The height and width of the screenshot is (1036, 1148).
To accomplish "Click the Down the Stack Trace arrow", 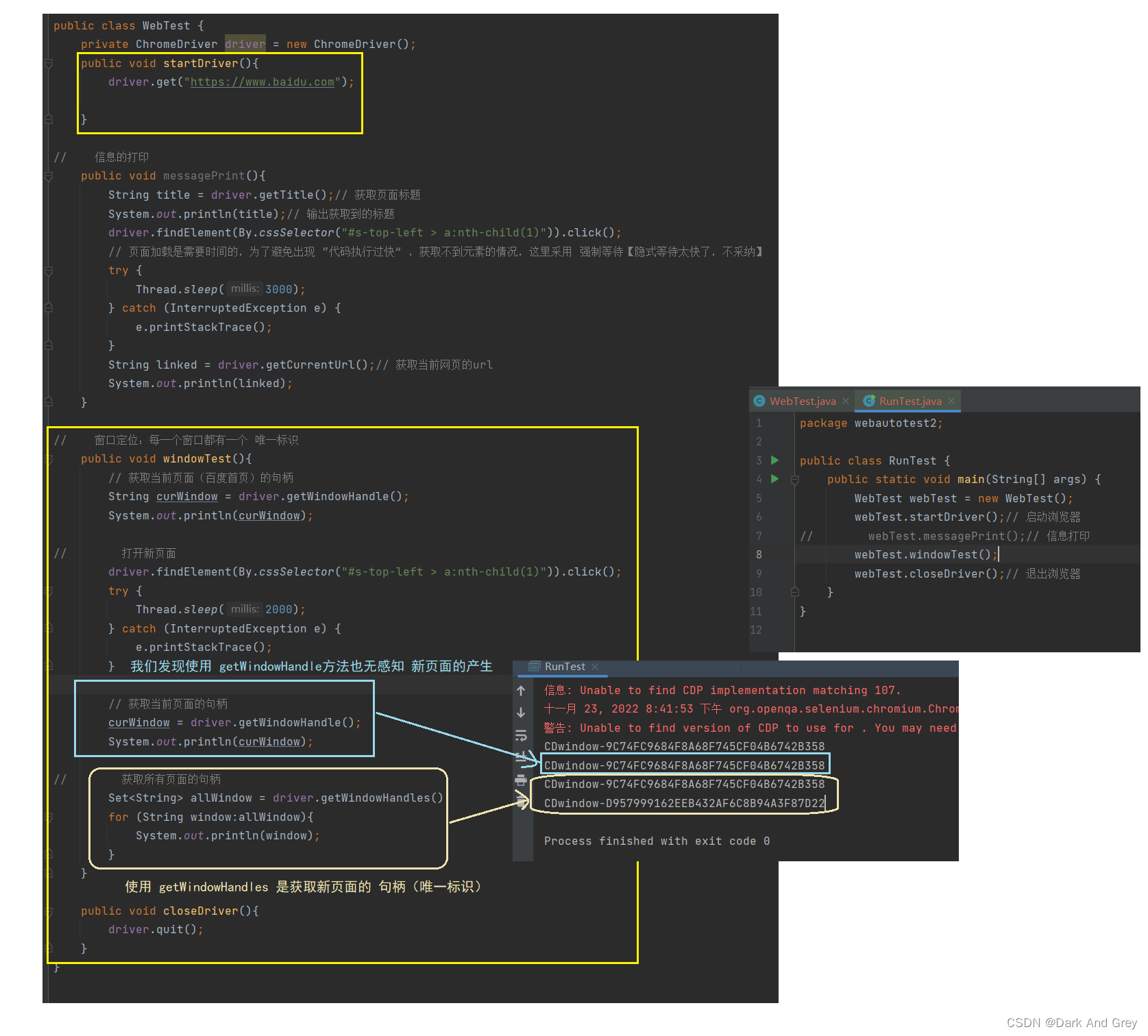I will click(521, 713).
